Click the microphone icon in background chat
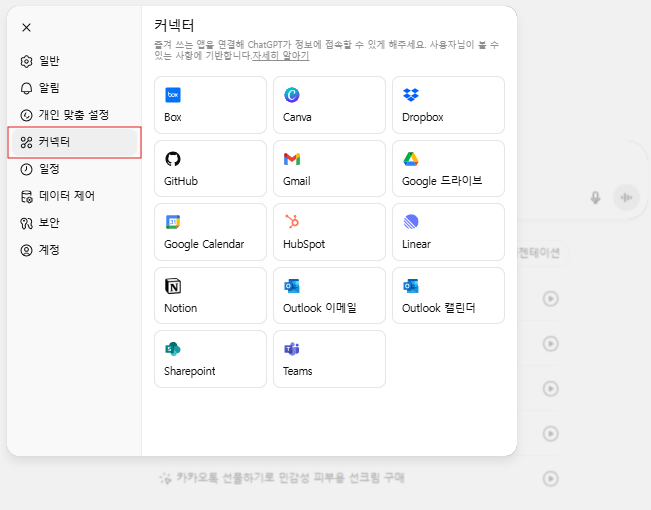 [595, 198]
